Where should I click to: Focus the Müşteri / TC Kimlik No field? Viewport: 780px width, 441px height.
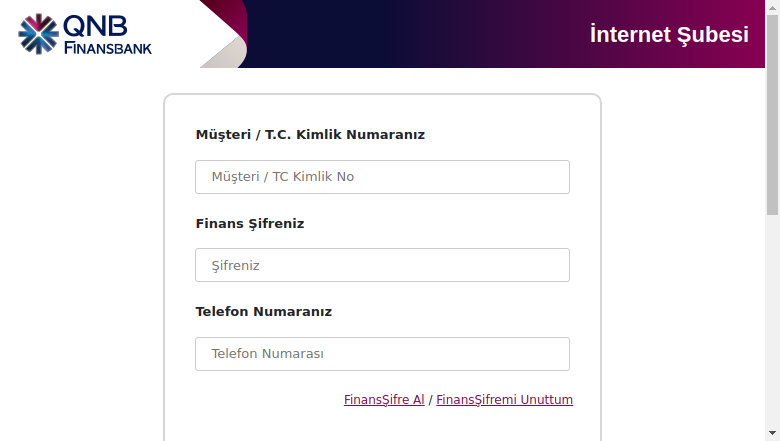(382, 177)
